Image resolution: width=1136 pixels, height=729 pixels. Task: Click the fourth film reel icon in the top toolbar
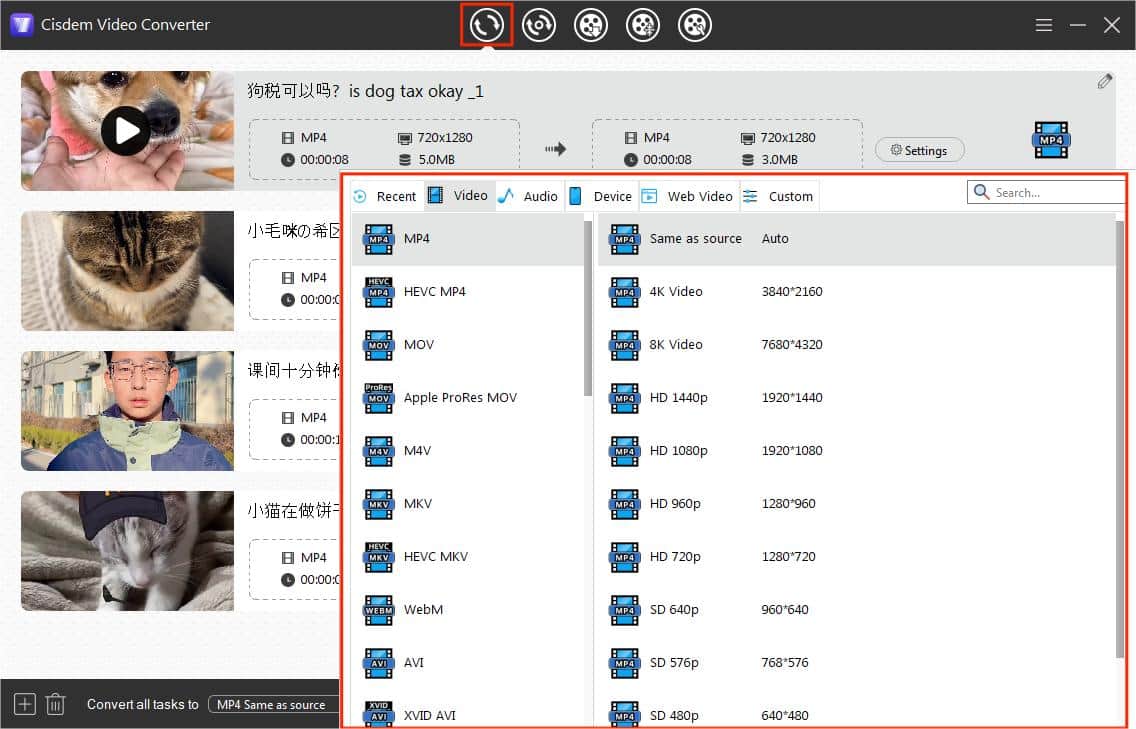(x=643, y=25)
